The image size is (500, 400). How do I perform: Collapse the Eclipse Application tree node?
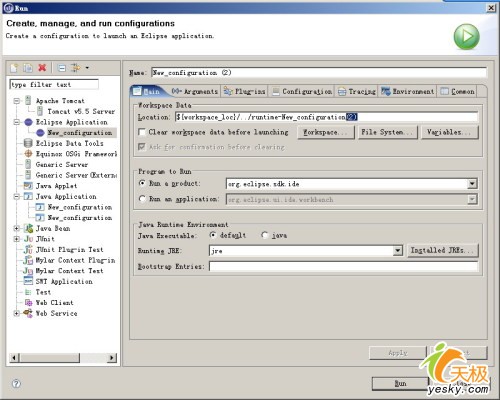[17, 122]
